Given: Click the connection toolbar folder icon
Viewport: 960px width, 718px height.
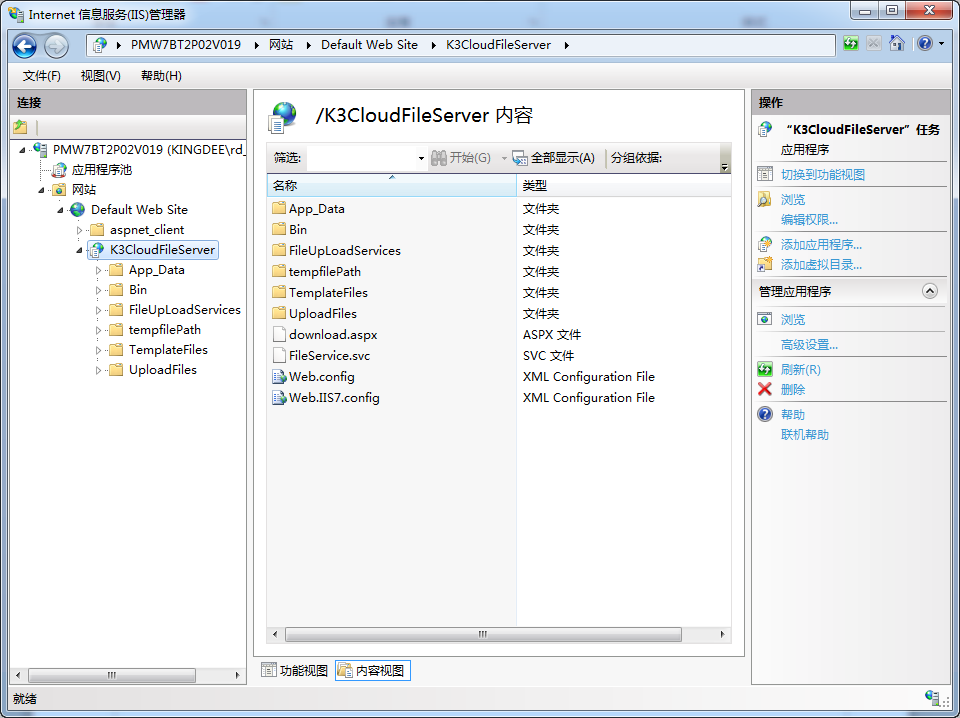Looking at the screenshot, I should [x=20, y=127].
